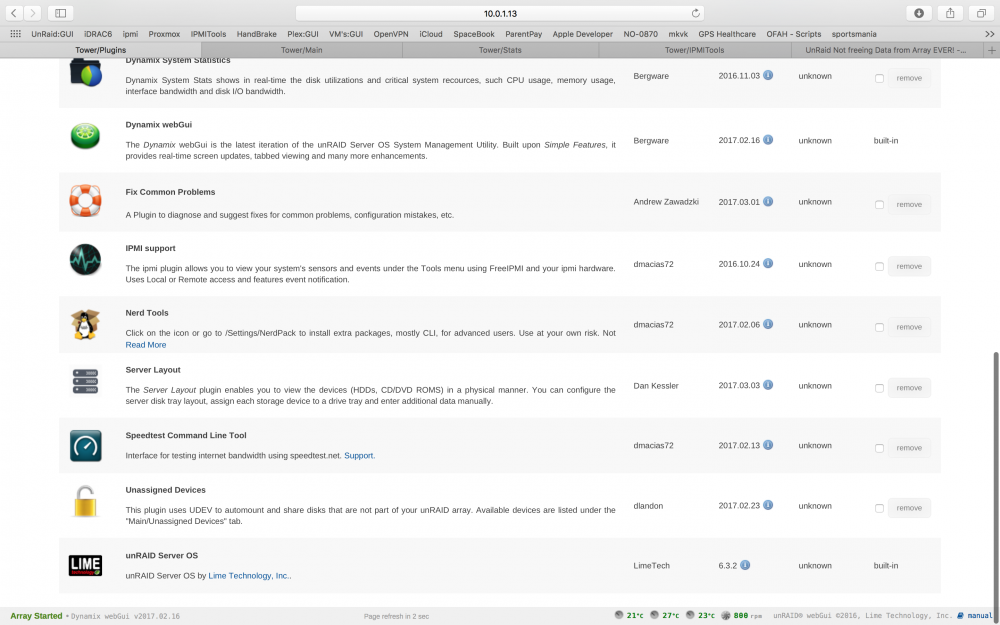Open the Nerd Tools Read More link
This screenshot has height=625, width=1000.
pyautogui.click(x=145, y=344)
